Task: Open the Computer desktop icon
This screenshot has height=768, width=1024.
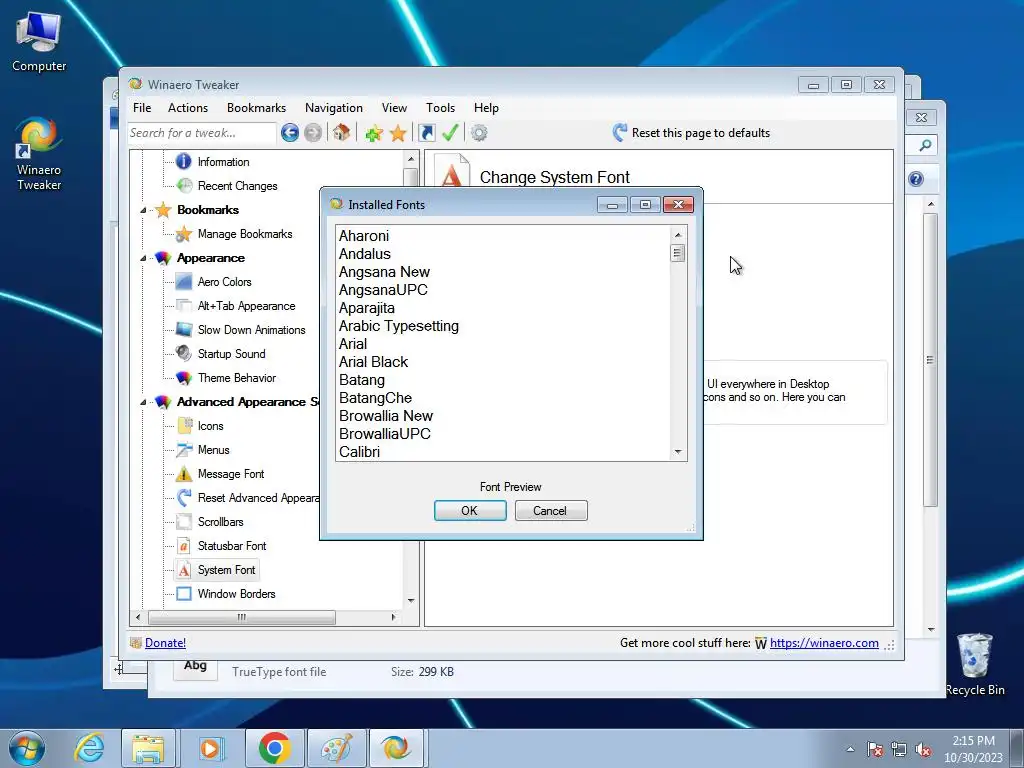Action: click(x=39, y=42)
